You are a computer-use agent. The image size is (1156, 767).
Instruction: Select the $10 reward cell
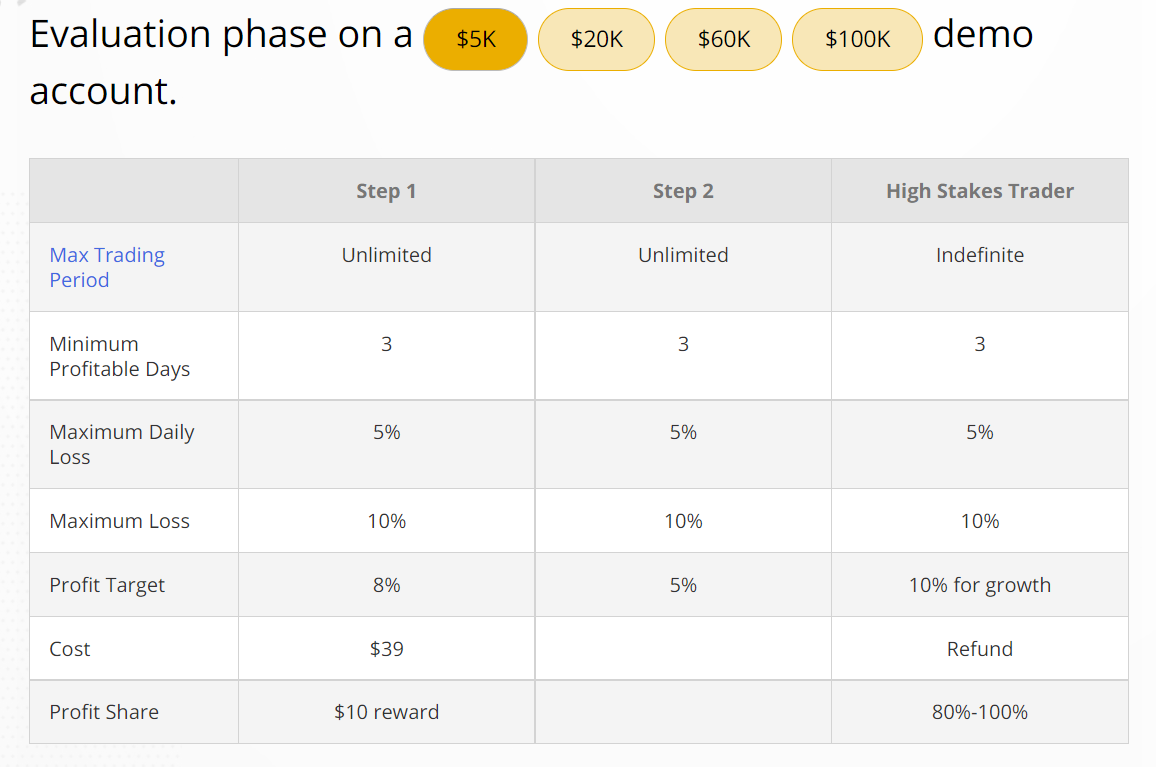(386, 712)
